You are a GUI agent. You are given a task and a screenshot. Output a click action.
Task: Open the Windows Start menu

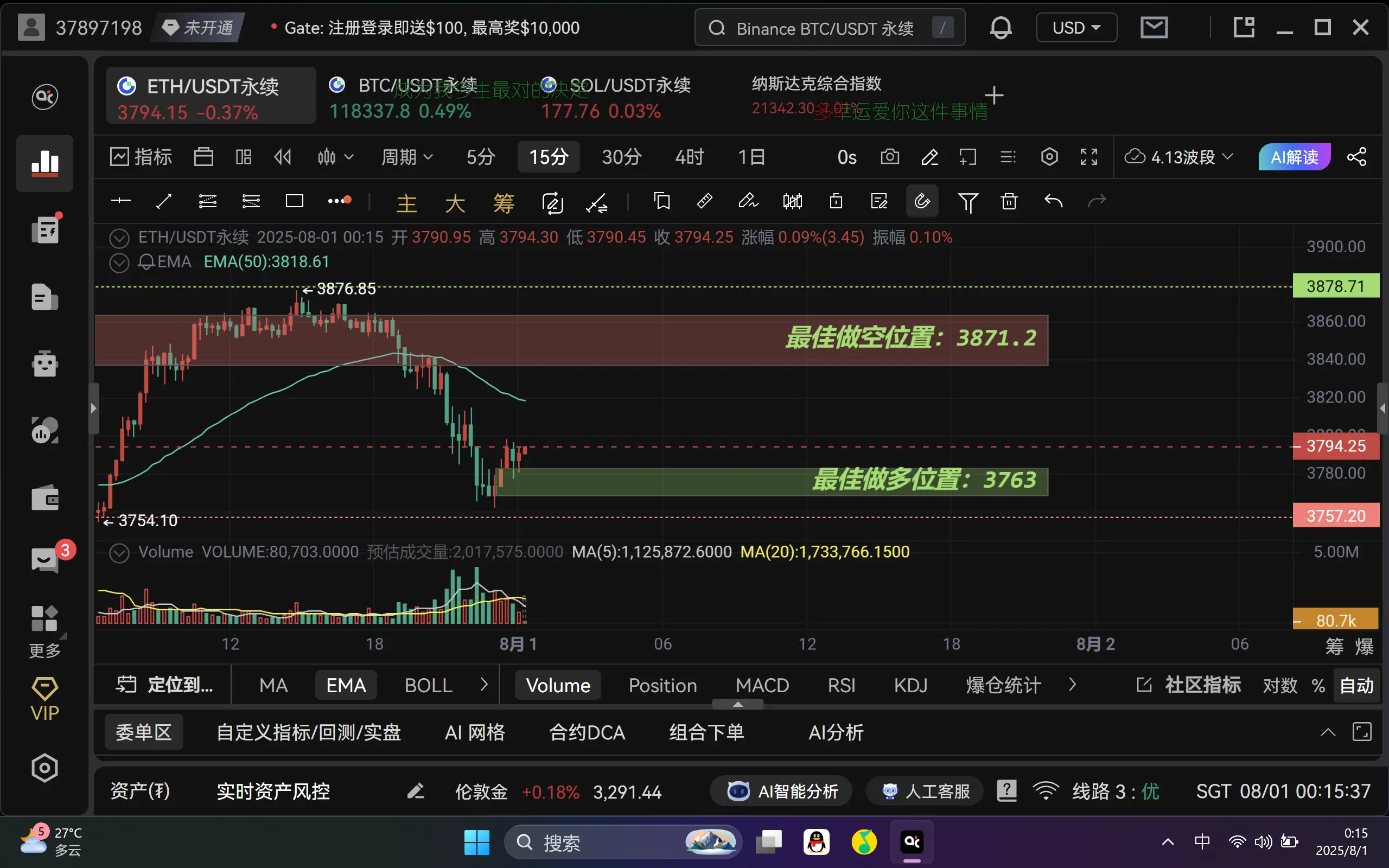point(476,842)
